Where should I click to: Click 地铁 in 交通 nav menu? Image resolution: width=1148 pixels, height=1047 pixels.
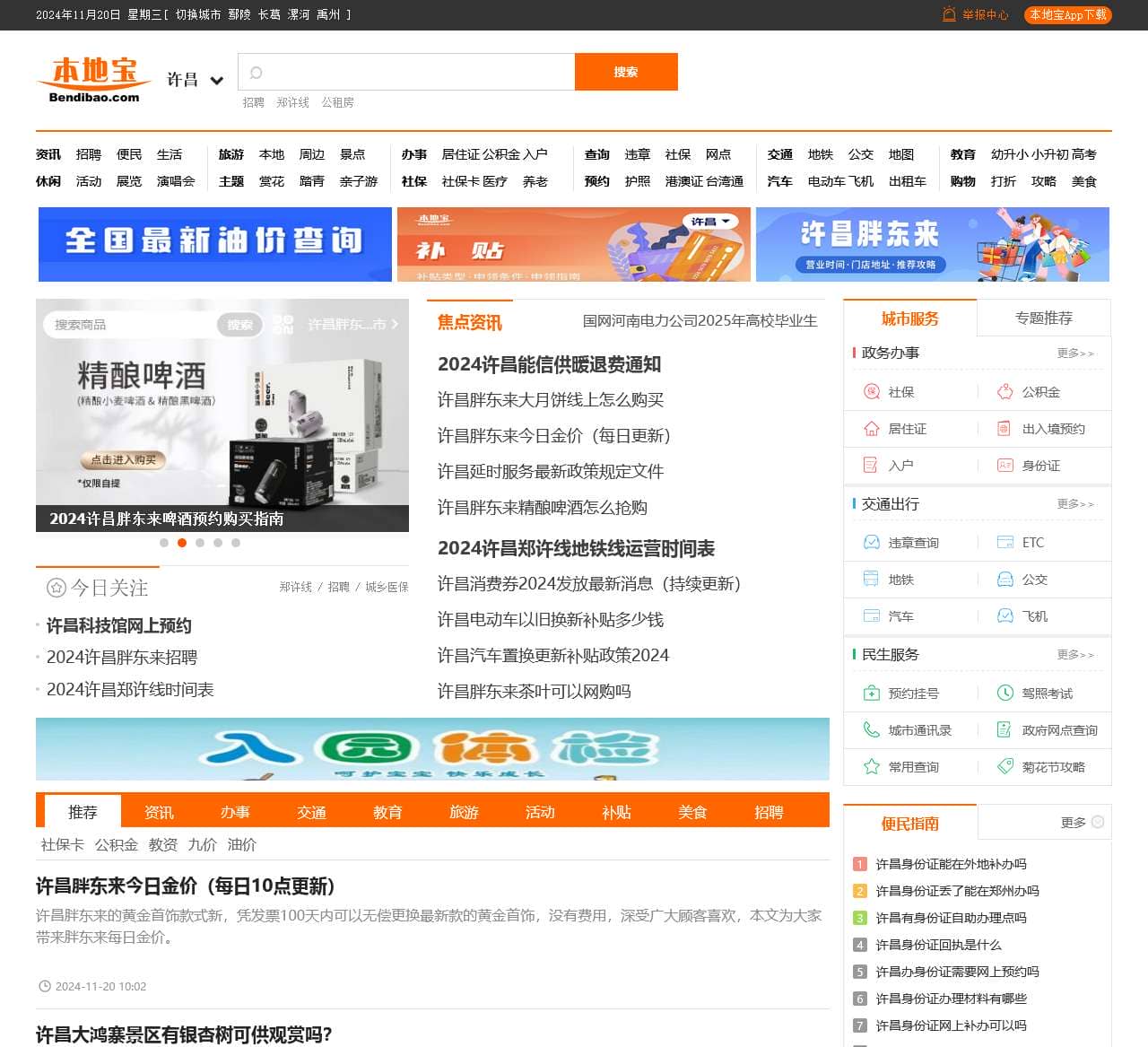(x=821, y=154)
